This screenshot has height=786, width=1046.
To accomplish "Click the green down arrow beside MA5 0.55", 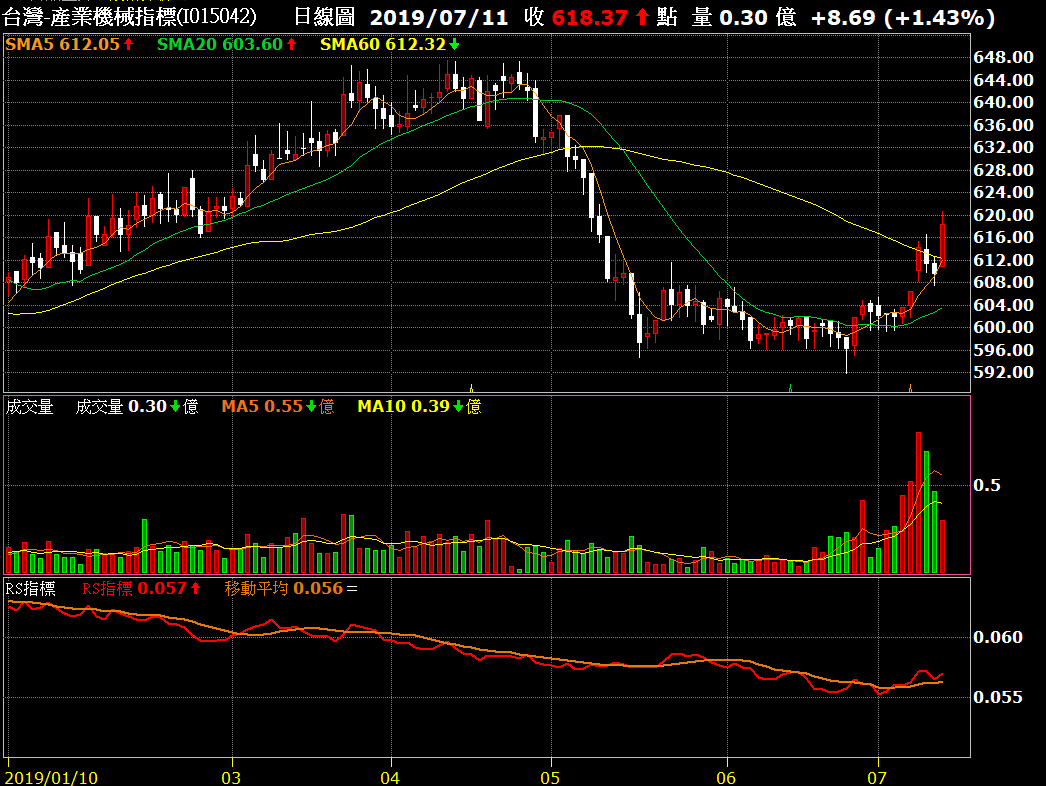I will click(x=312, y=406).
